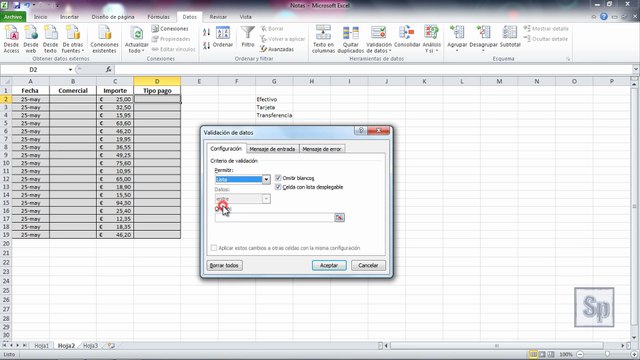Open Actualizar todo dropdown
This screenshot has width=640, height=360.
click(x=136, y=39)
